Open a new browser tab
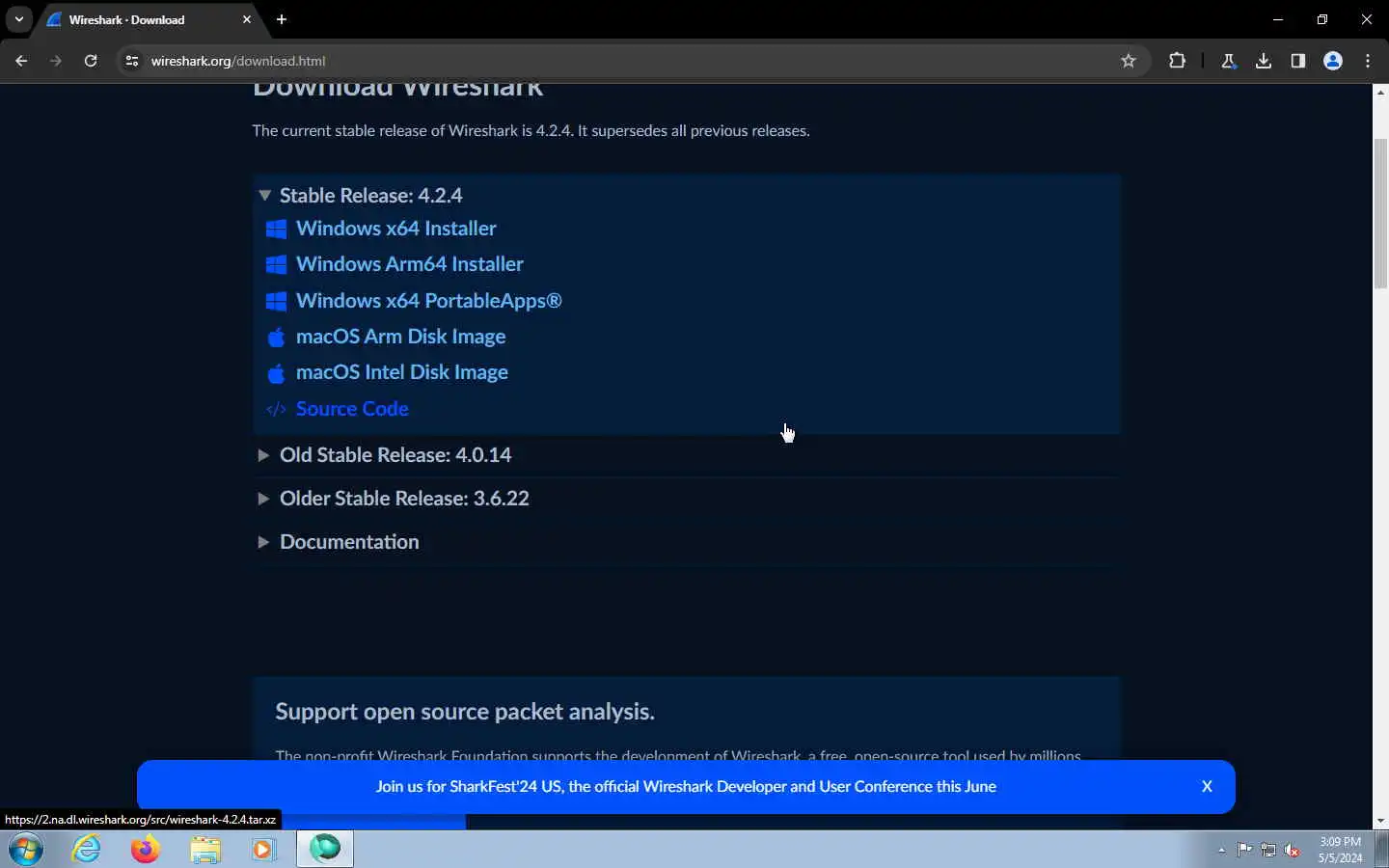The image size is (1389, 868). [x=282, y=19]
